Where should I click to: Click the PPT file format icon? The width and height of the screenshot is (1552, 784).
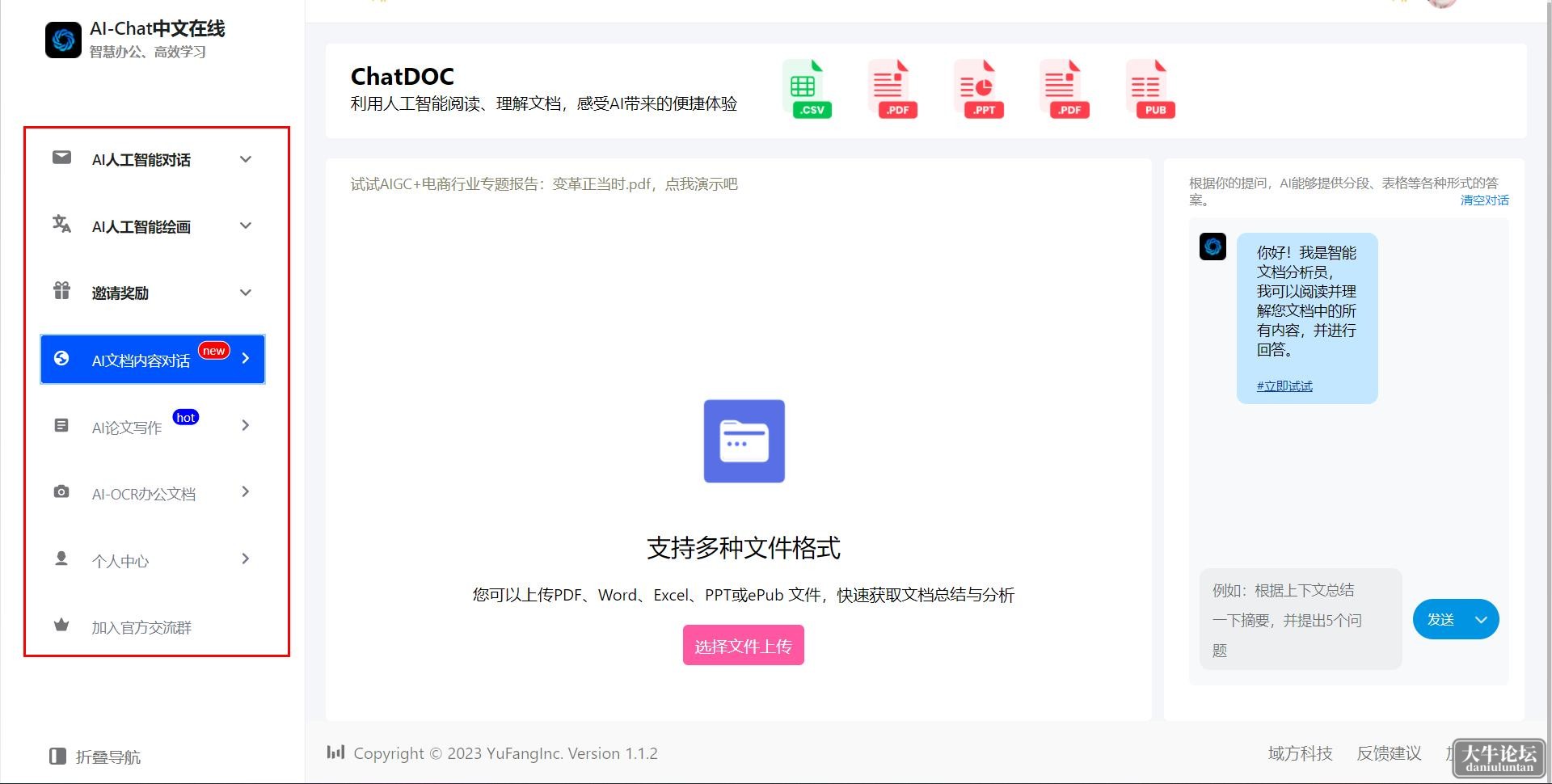point(979,88)
